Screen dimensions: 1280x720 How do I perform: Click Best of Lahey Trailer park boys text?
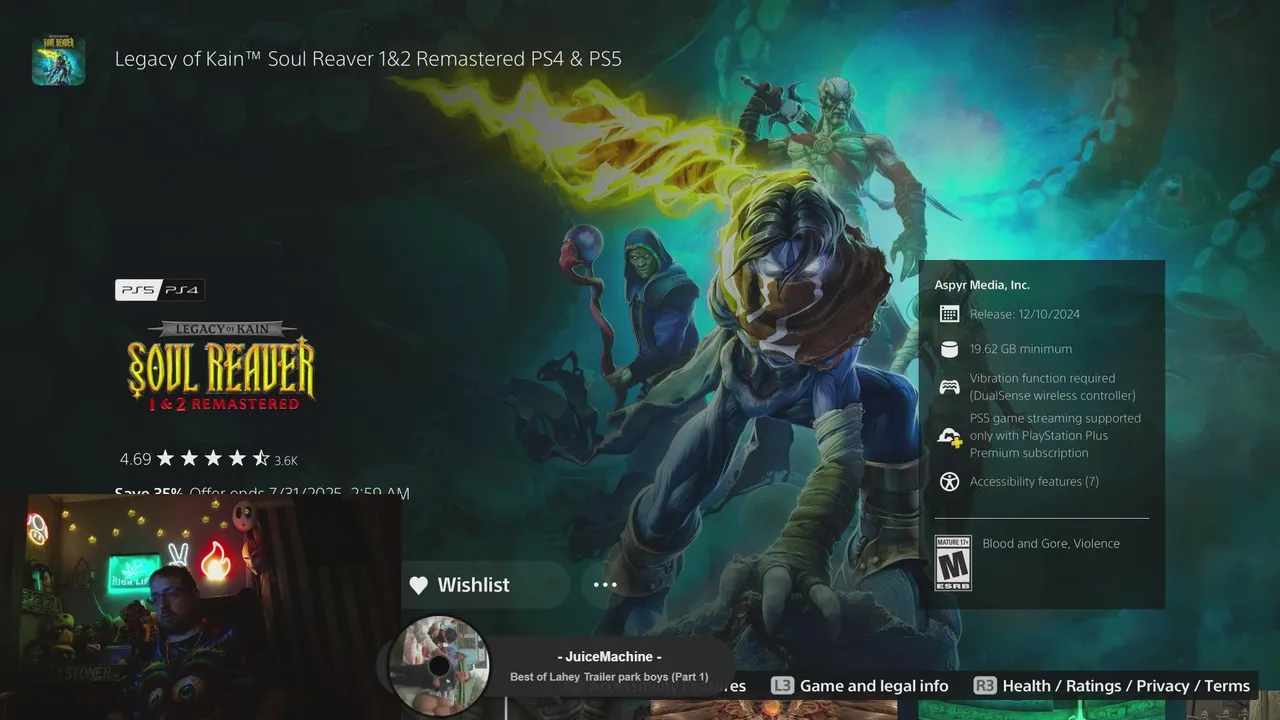[609, 677]
